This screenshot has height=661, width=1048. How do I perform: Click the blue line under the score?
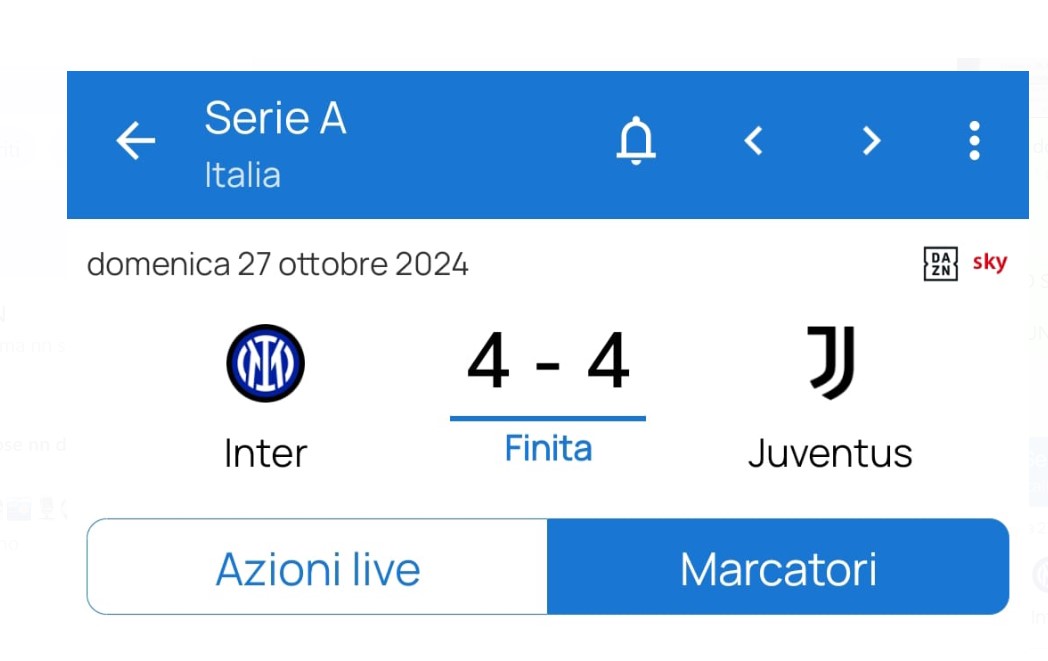548,418
